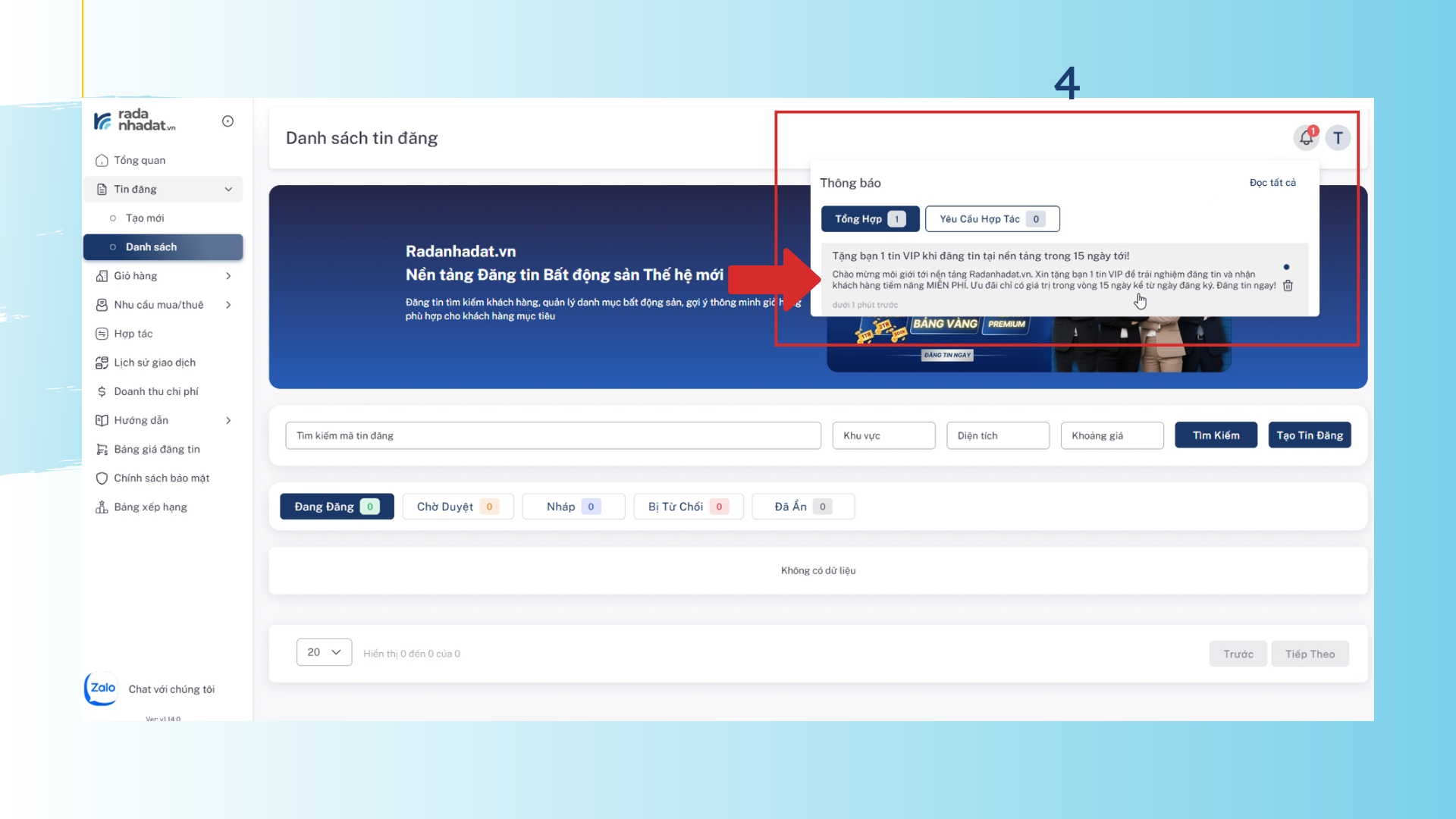Image resolution: width=1456 pixels, height=819 pixels.
Task: Click the Không có dữ liệu text
Action: (x=818, y=570)
